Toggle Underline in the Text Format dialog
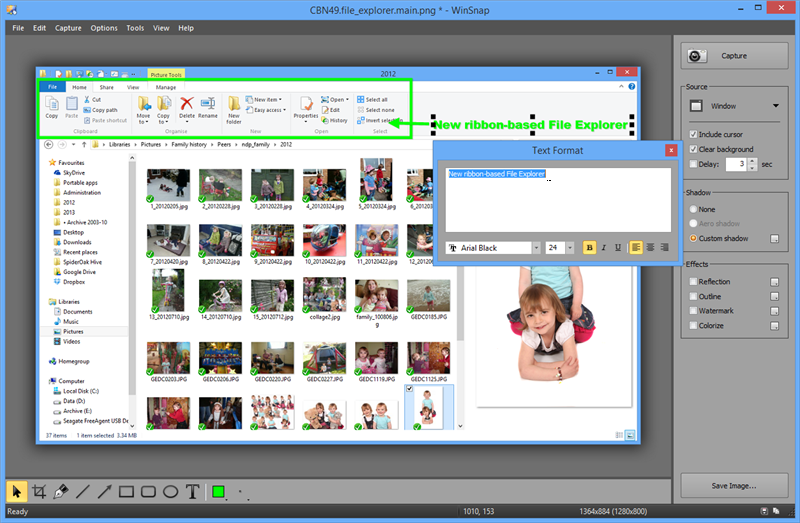This screenshot has height=523, width=800. (x=617, y=247)
